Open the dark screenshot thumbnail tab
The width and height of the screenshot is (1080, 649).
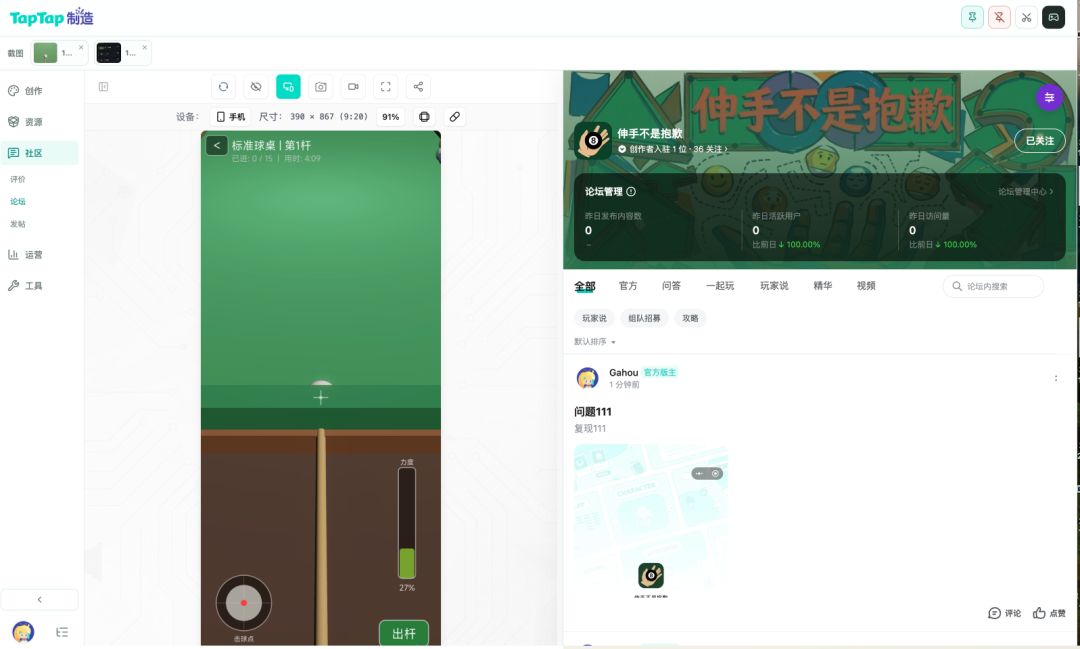109,53
